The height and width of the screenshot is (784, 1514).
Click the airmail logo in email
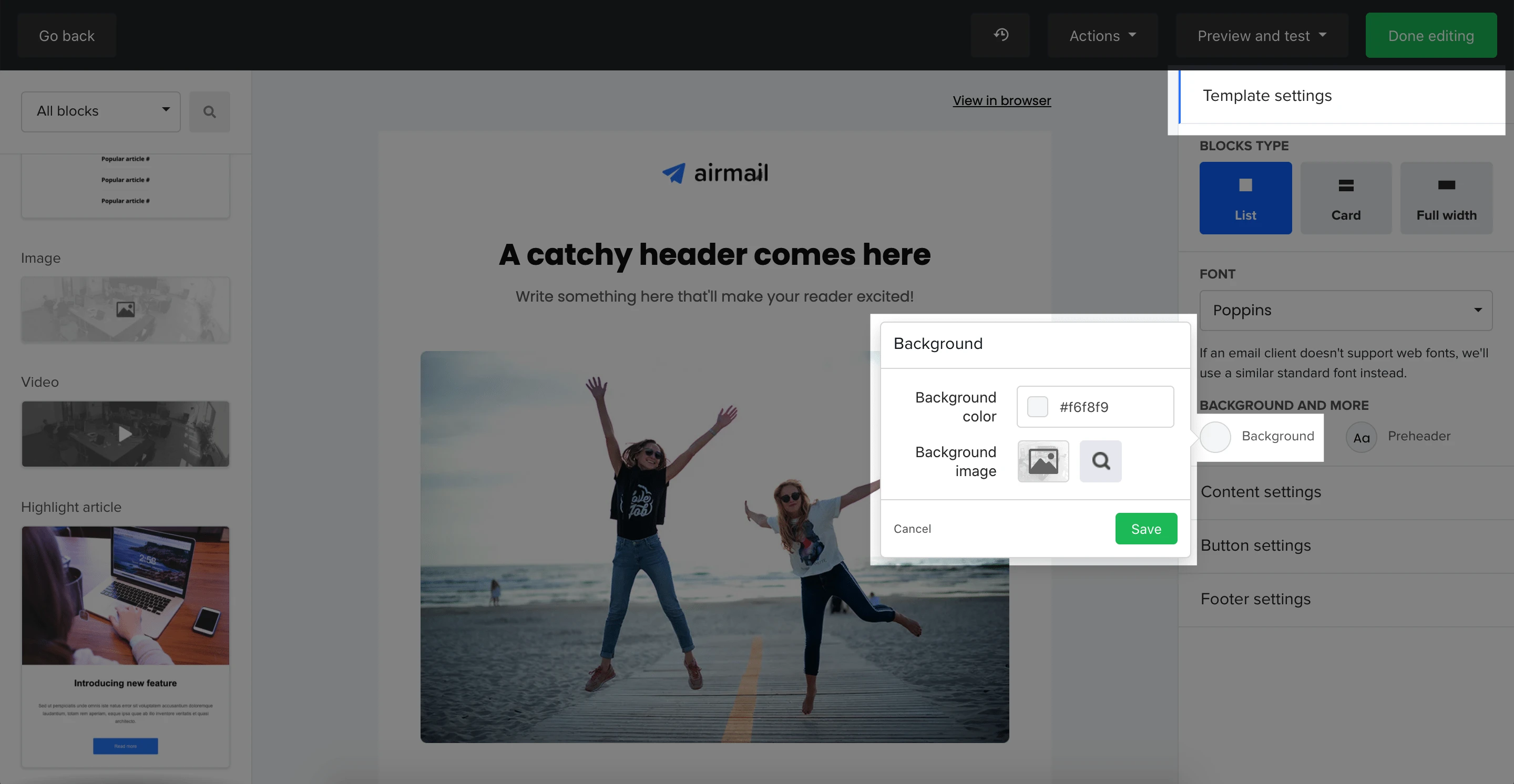click(x=715, y=173)
